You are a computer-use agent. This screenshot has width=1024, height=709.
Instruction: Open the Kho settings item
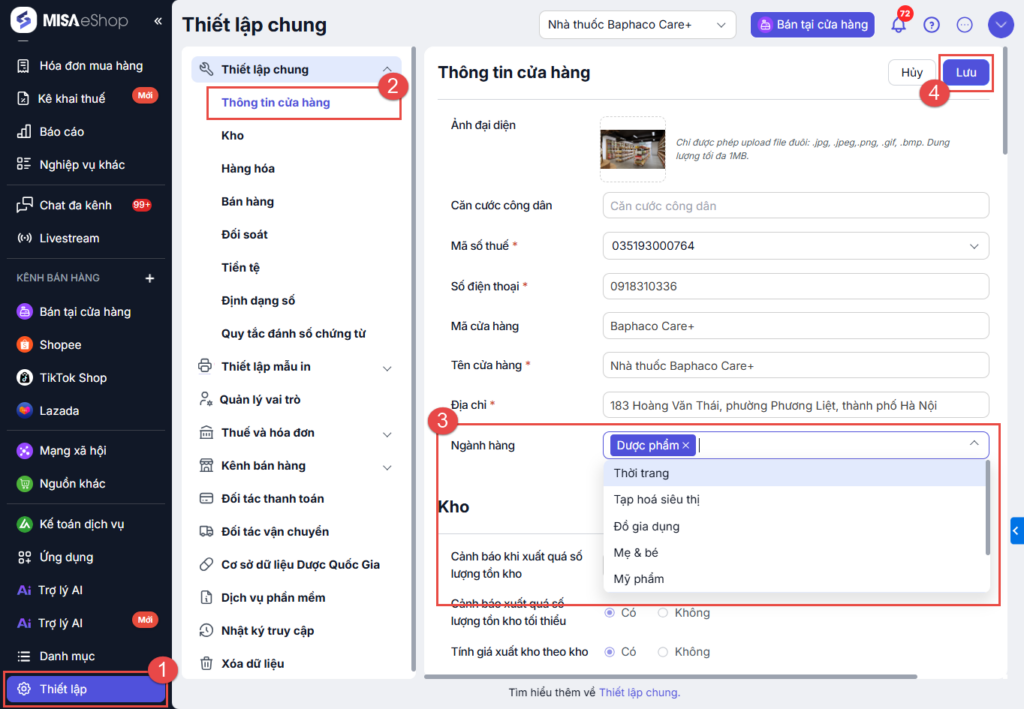pos(232,135)
